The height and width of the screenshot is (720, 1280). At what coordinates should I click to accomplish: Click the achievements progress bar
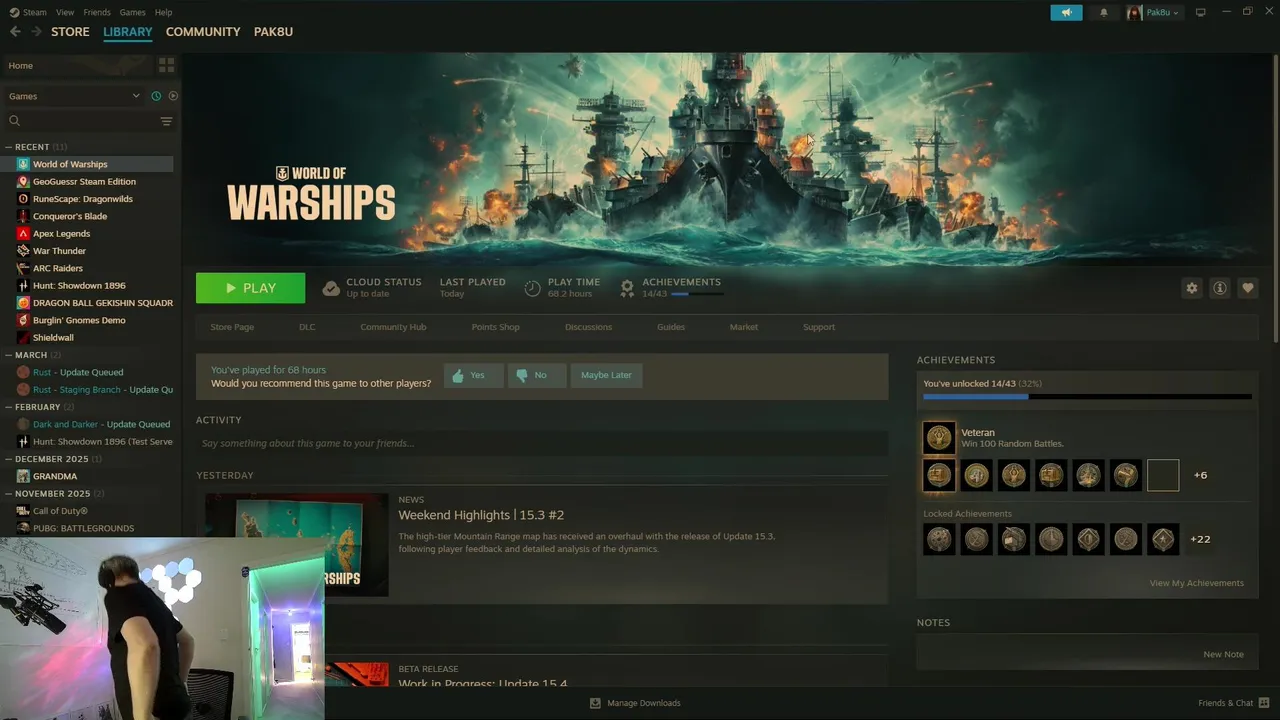click(x=1087, y=397)
